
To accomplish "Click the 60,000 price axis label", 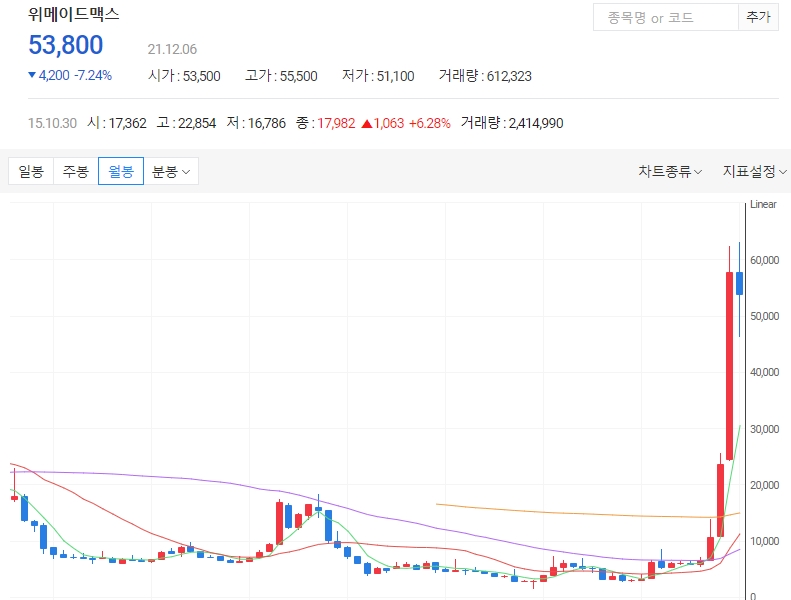I will [x=765, y=260].
